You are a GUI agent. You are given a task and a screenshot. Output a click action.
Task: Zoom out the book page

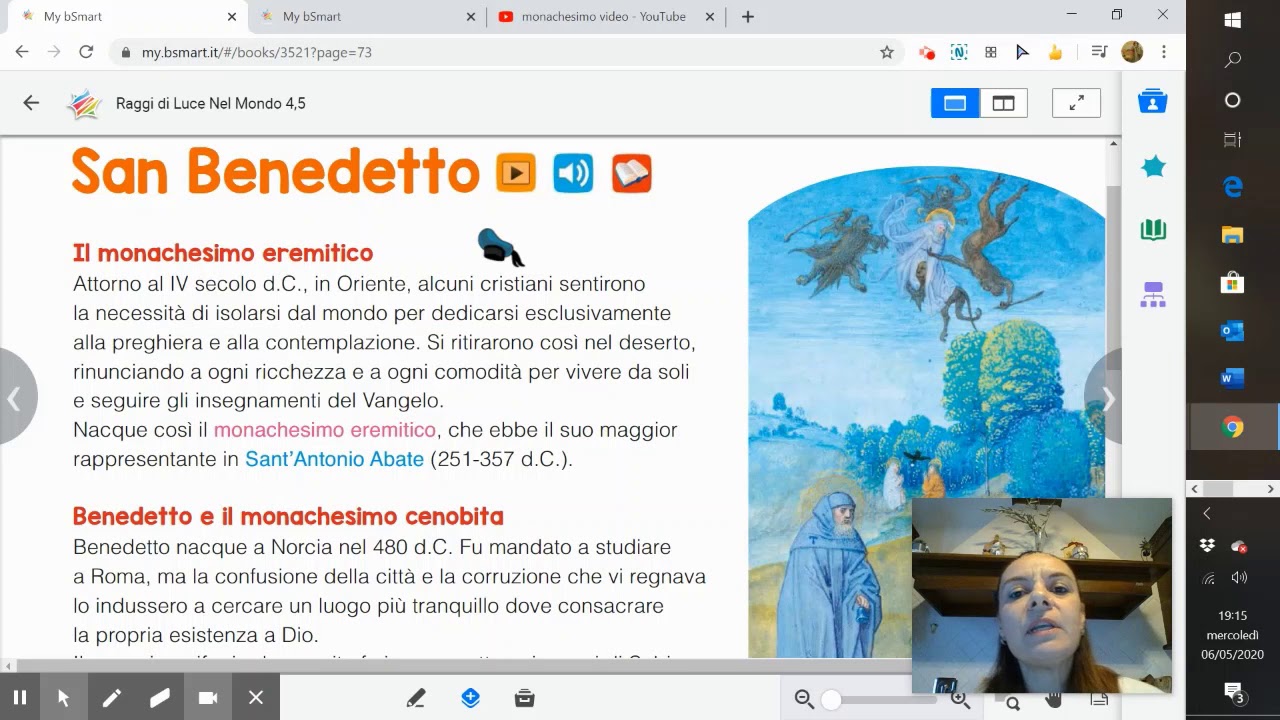[x=804, y=700]
